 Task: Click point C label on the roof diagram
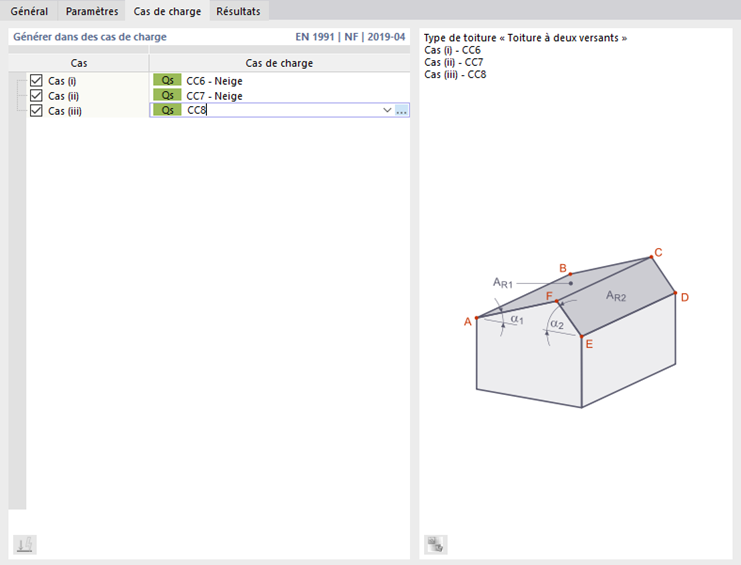[x=658, y=252]
